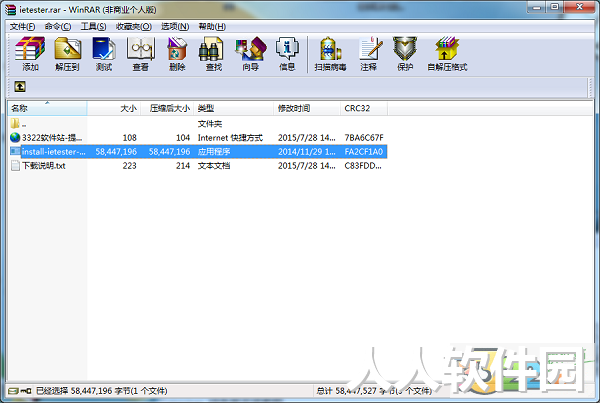Click the WinRAR title bar app icon
The height and width of the screenshot is (403, 600).
coord(10,9)
